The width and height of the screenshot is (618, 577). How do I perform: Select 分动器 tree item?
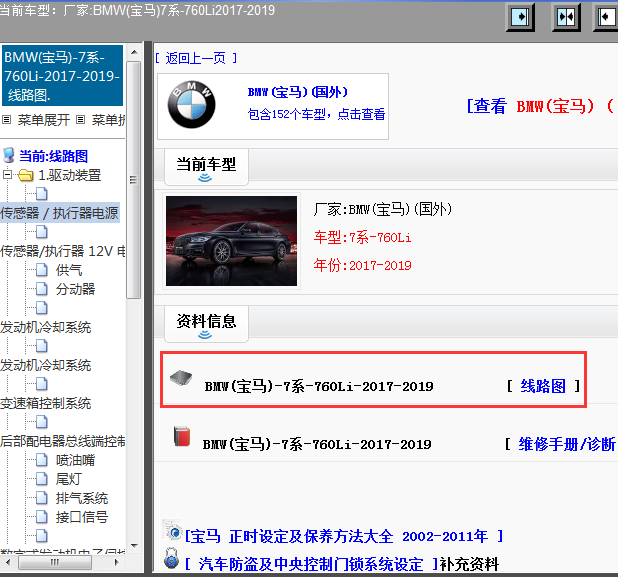pyautogui.click(x=75, y=289)
